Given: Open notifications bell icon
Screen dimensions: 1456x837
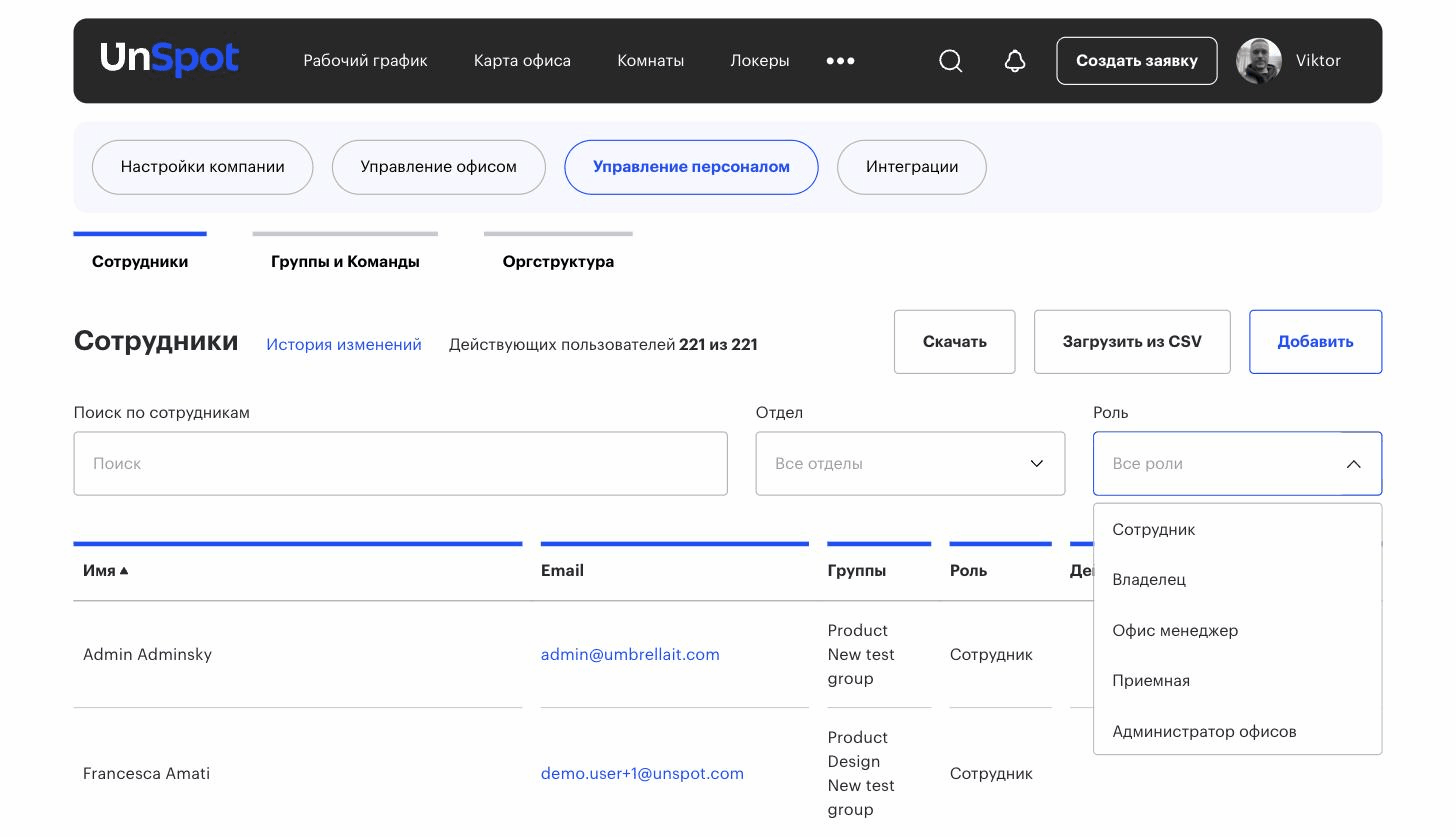Looking at the screenshot, I should point(1015,61).
